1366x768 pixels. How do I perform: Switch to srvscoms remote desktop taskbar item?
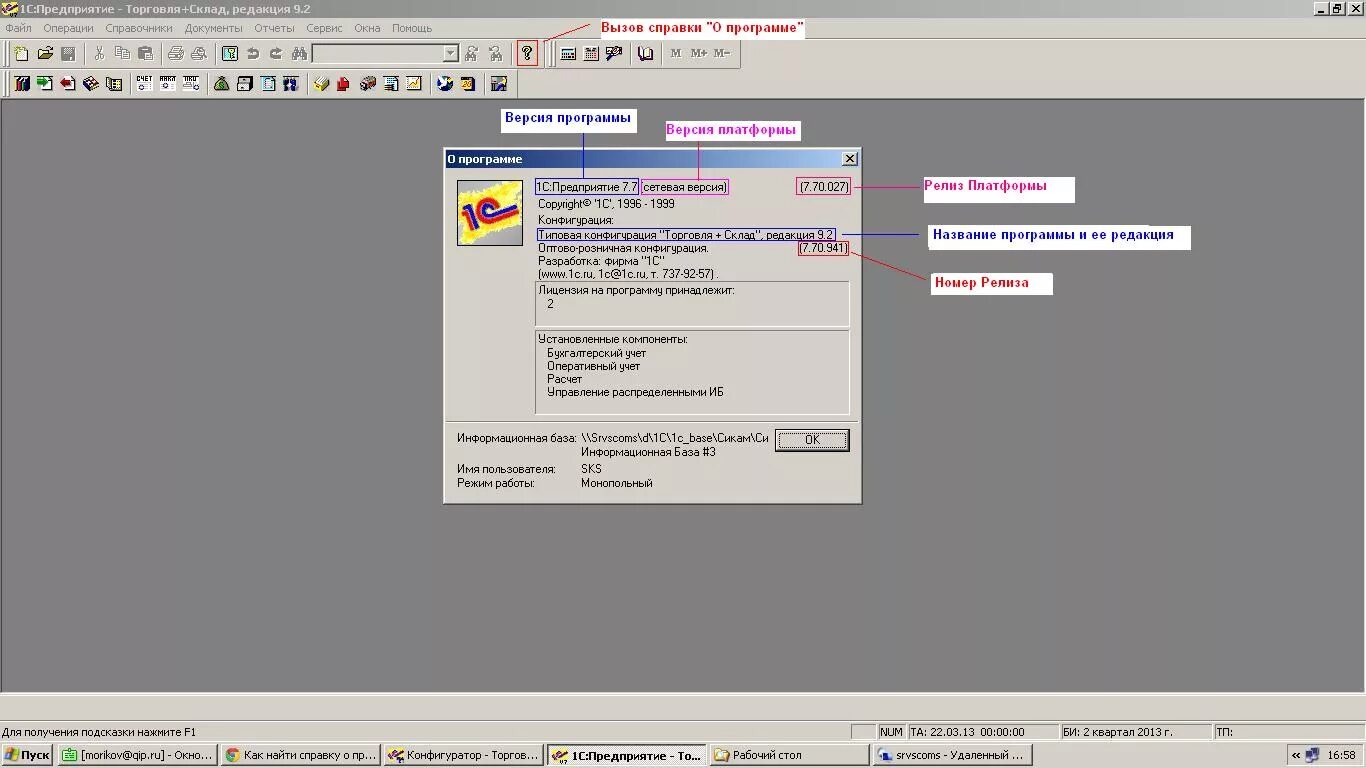[952, 756]
